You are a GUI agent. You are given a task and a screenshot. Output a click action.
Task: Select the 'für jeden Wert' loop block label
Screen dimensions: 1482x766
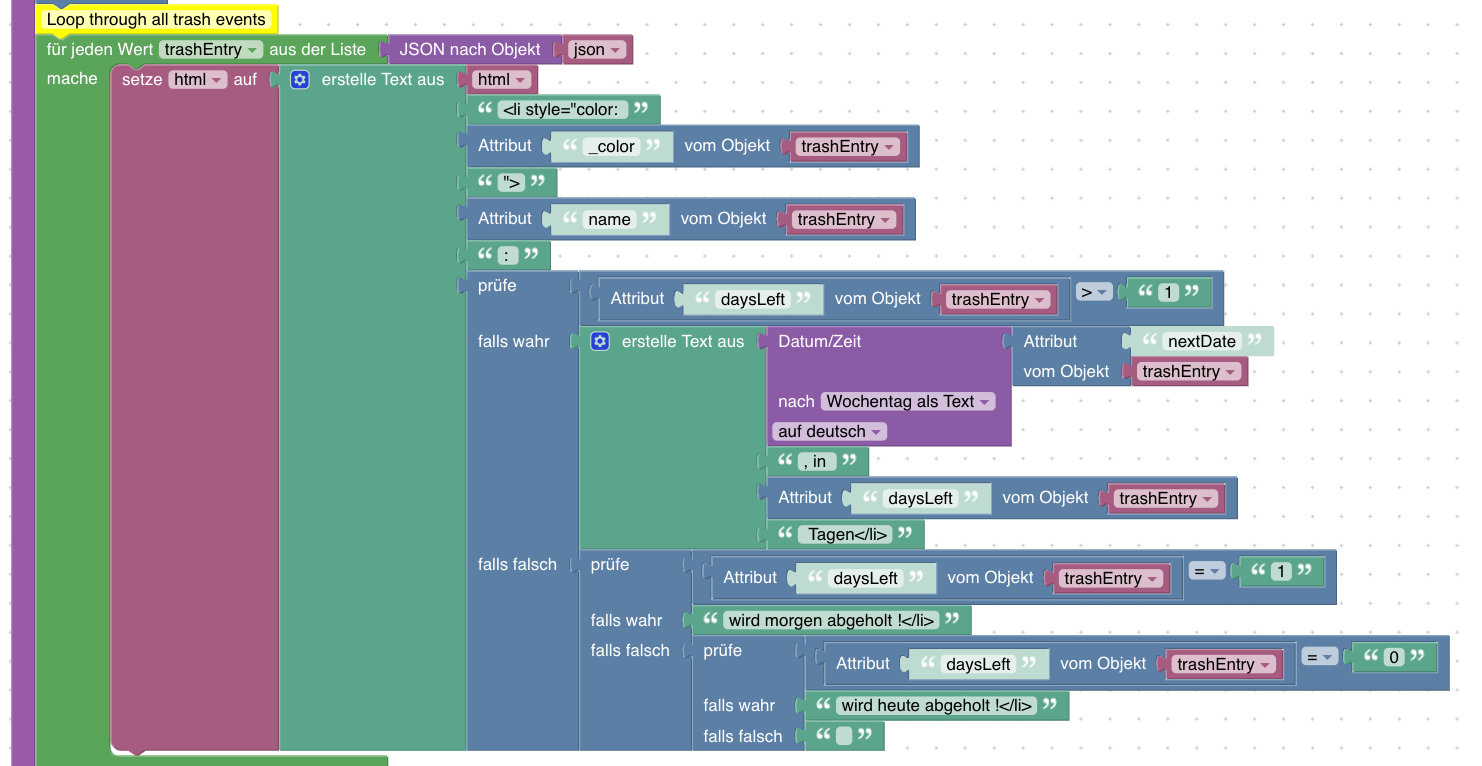tap(99, 50)
